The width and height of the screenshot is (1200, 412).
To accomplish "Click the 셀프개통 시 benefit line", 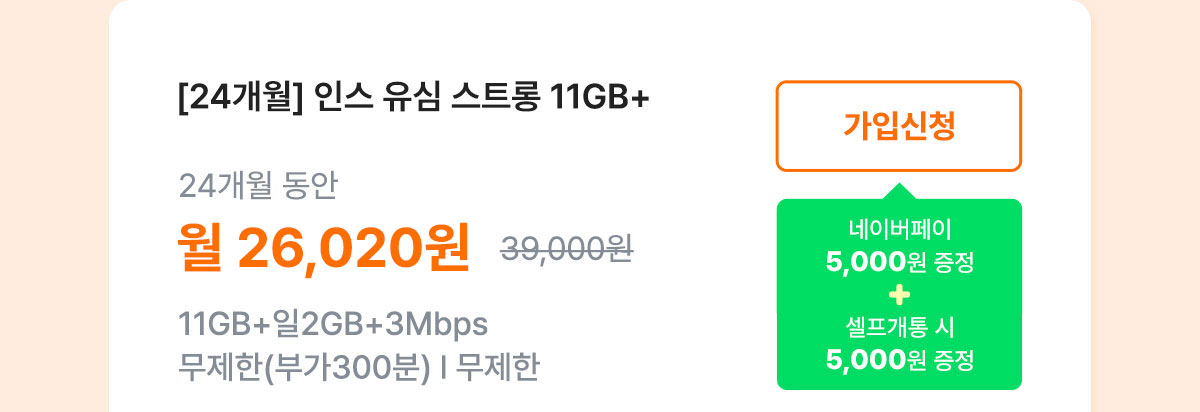I will (x=899, y=329).
